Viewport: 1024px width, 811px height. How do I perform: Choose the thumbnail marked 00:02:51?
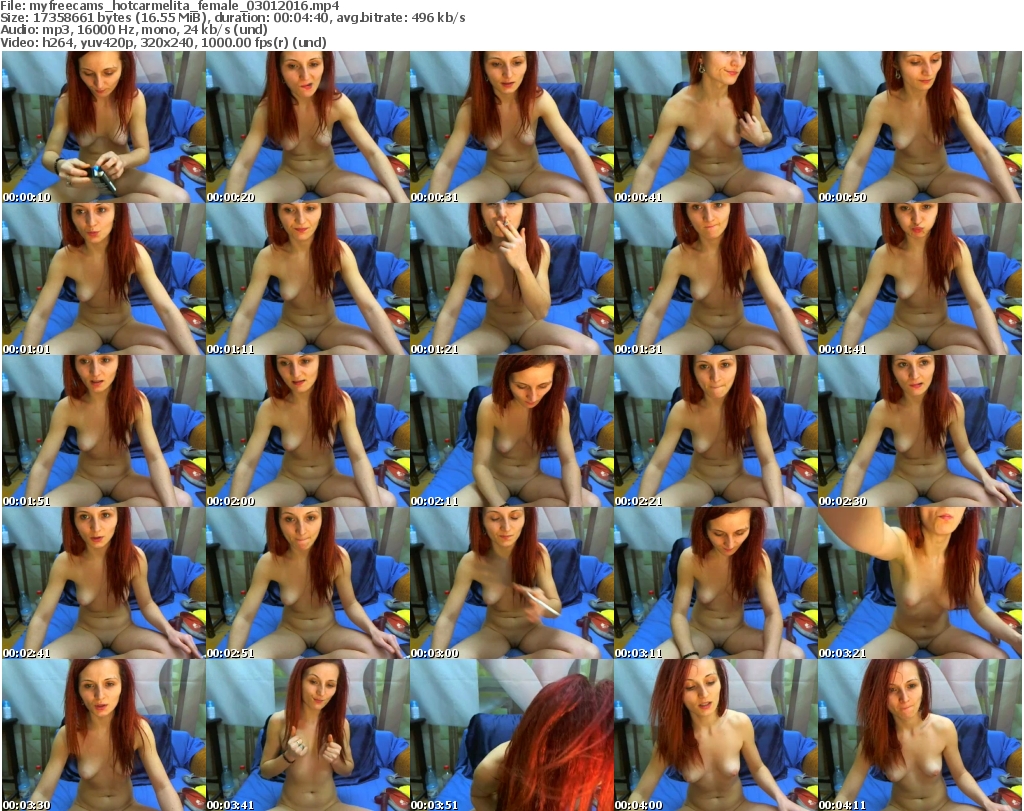point(308,583)
